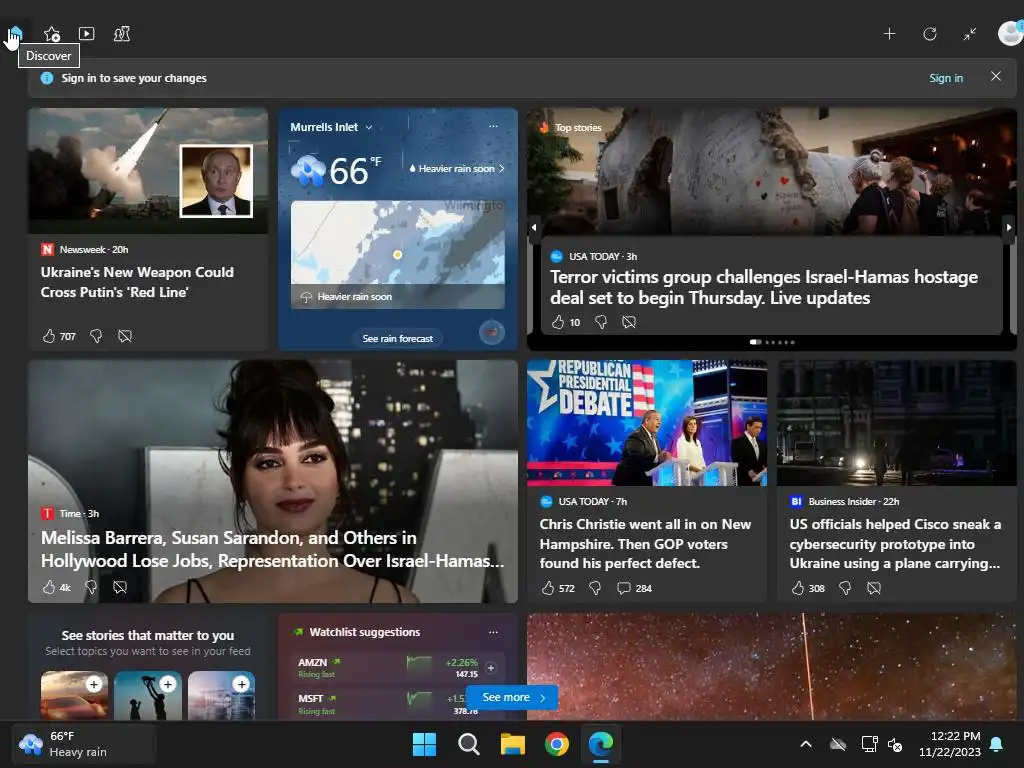
Task: Click the top stories carousel page dots
Action: [772, 342]
